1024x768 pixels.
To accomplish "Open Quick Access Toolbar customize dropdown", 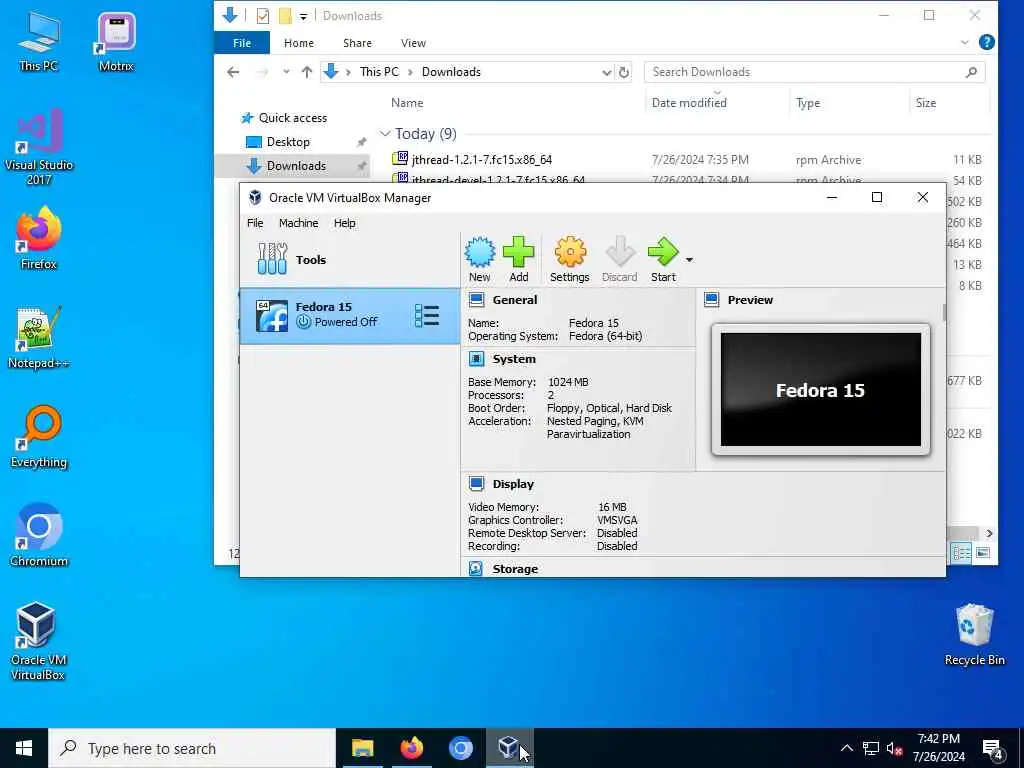I will (x=303, y=16).
